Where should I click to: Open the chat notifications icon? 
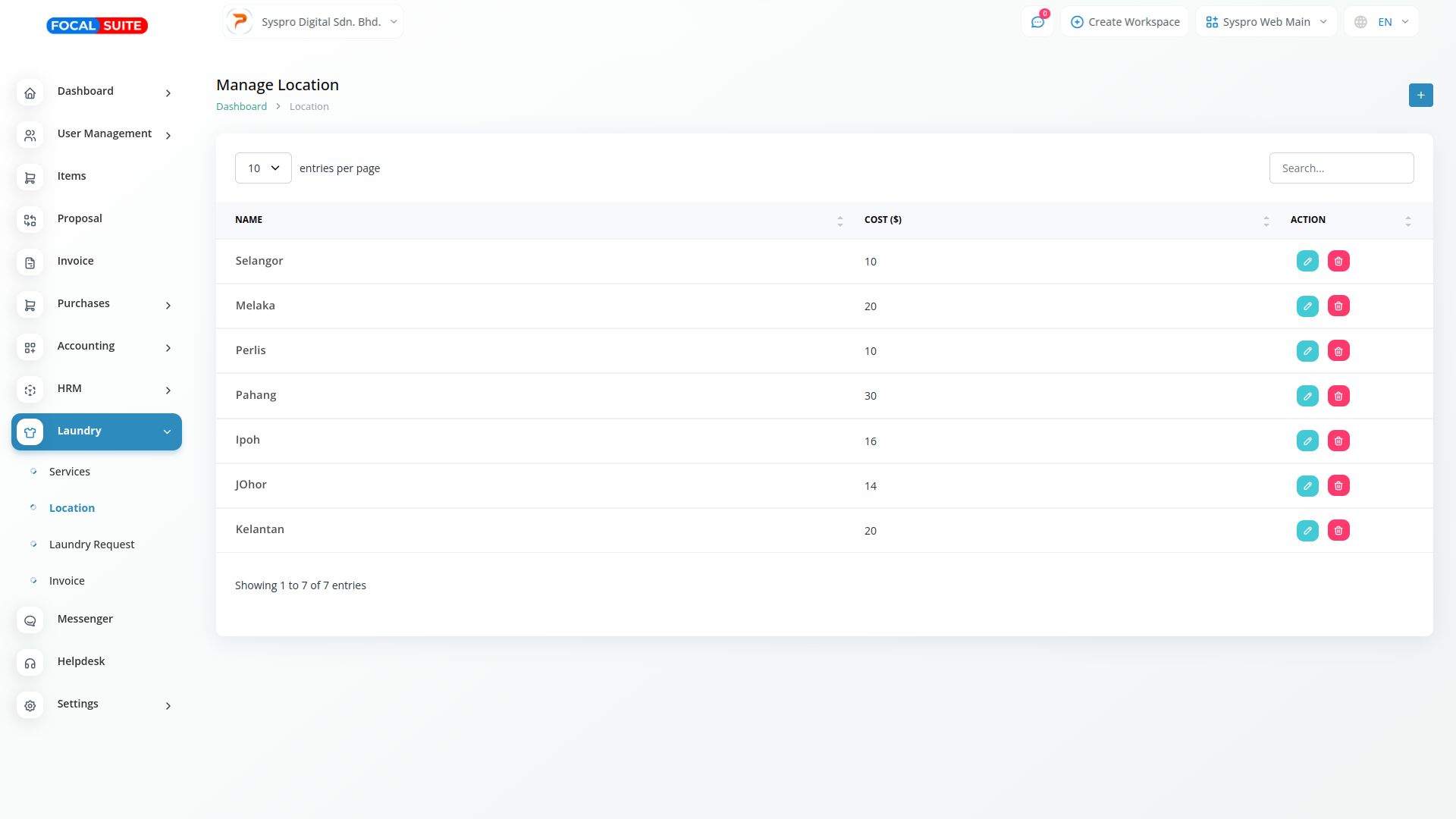coord(1037,22)
